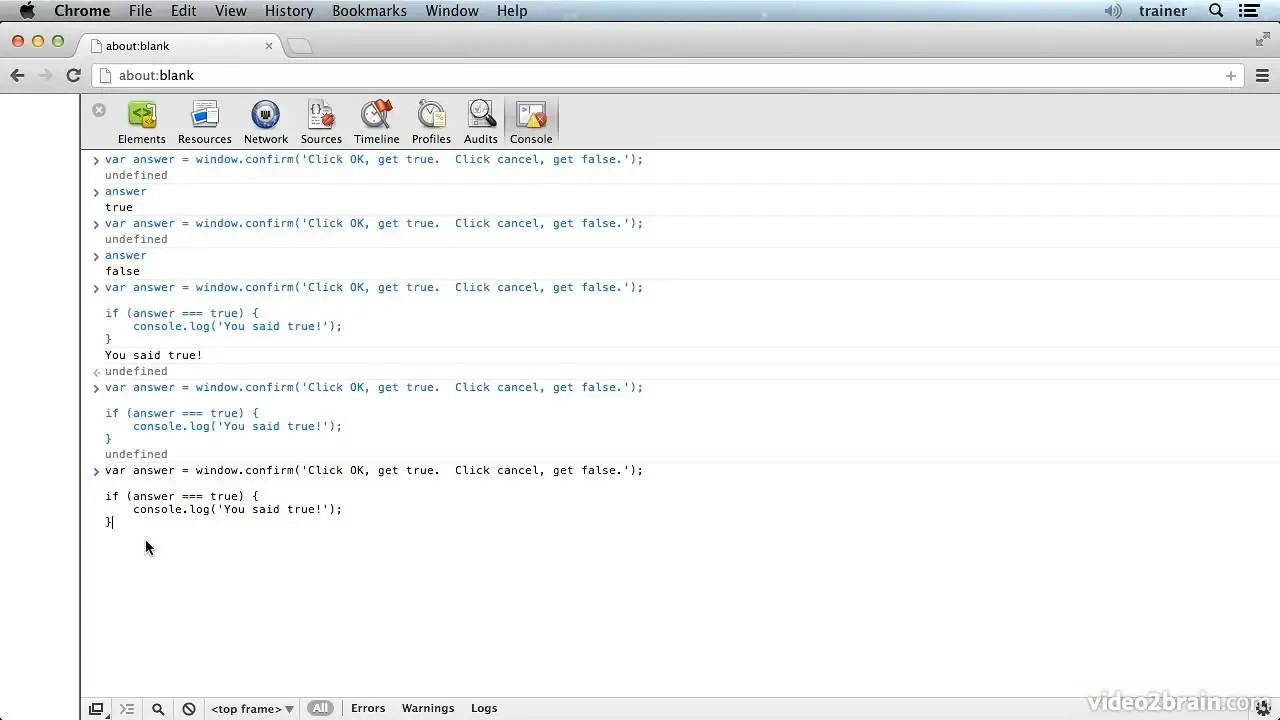Open the Help menu
The image size is (1280, 720).
pos(512,11)
